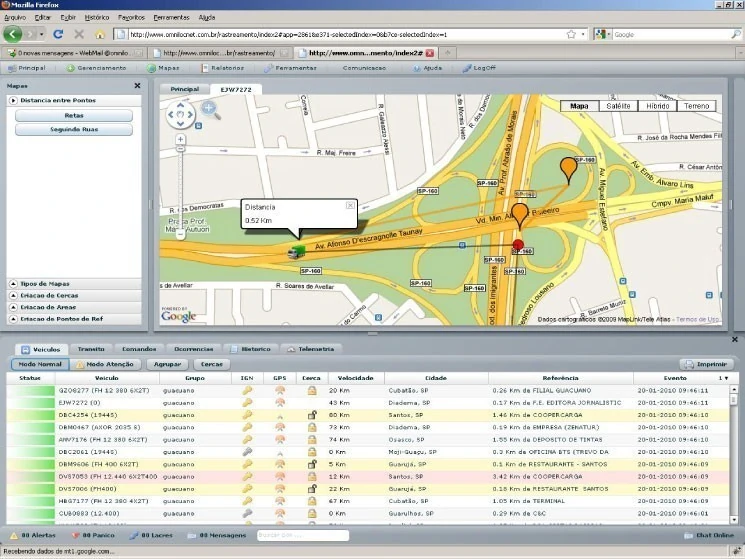The width and height of the screenshot is (745, 559).
Task: Go back with the green browser arrow
Action: tap(13, 34)
